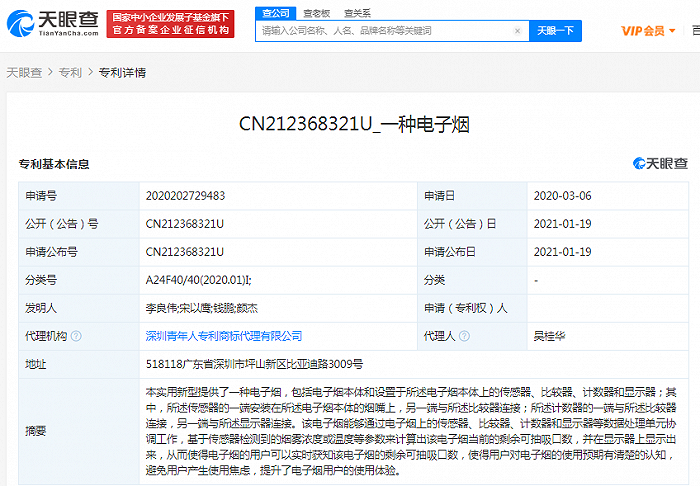
Task: Show help icon next to 代理人
Action: point(464,336)
